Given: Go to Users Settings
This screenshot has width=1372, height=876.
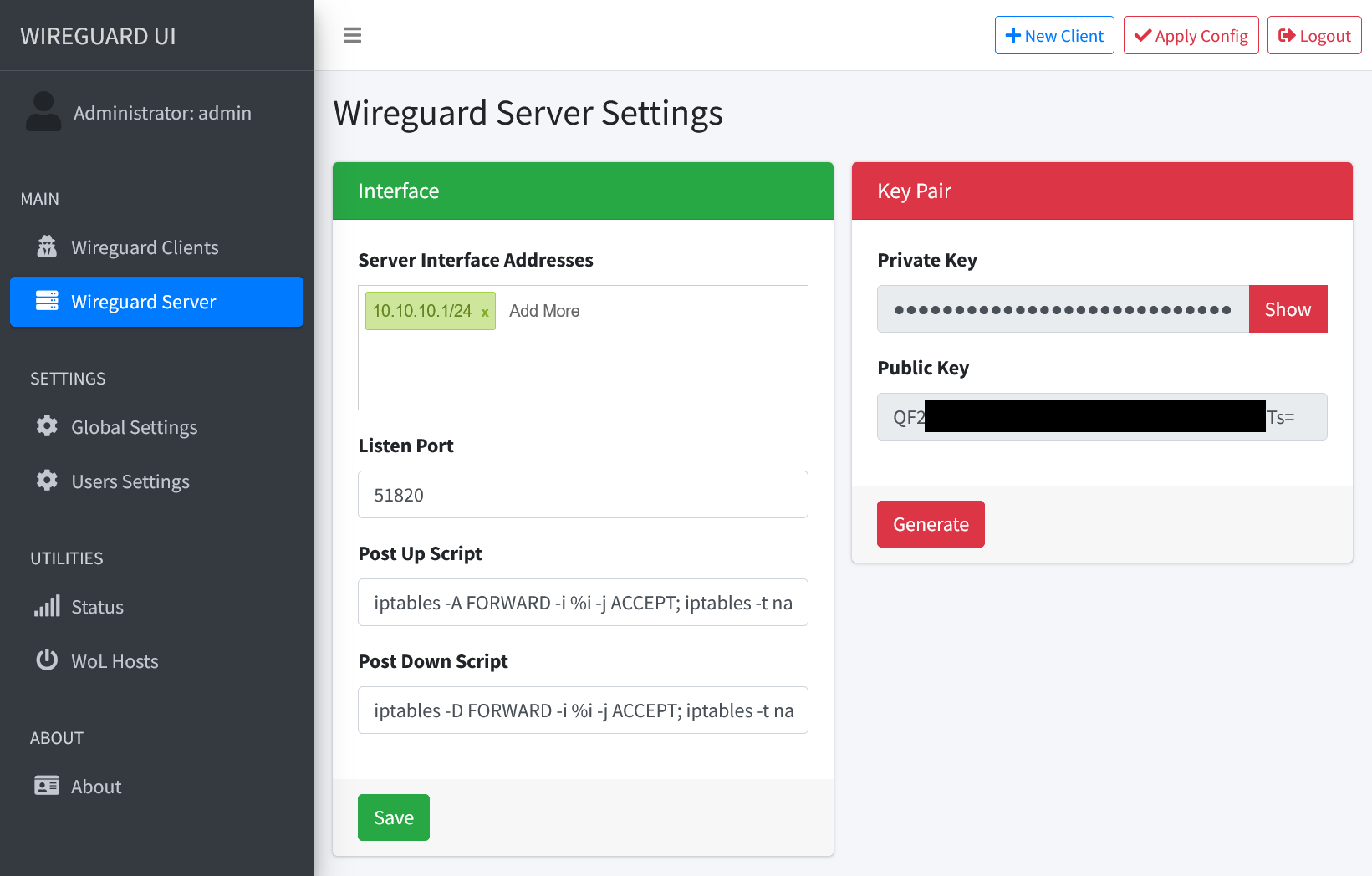Looking at the screenshot, I should 156,481.
